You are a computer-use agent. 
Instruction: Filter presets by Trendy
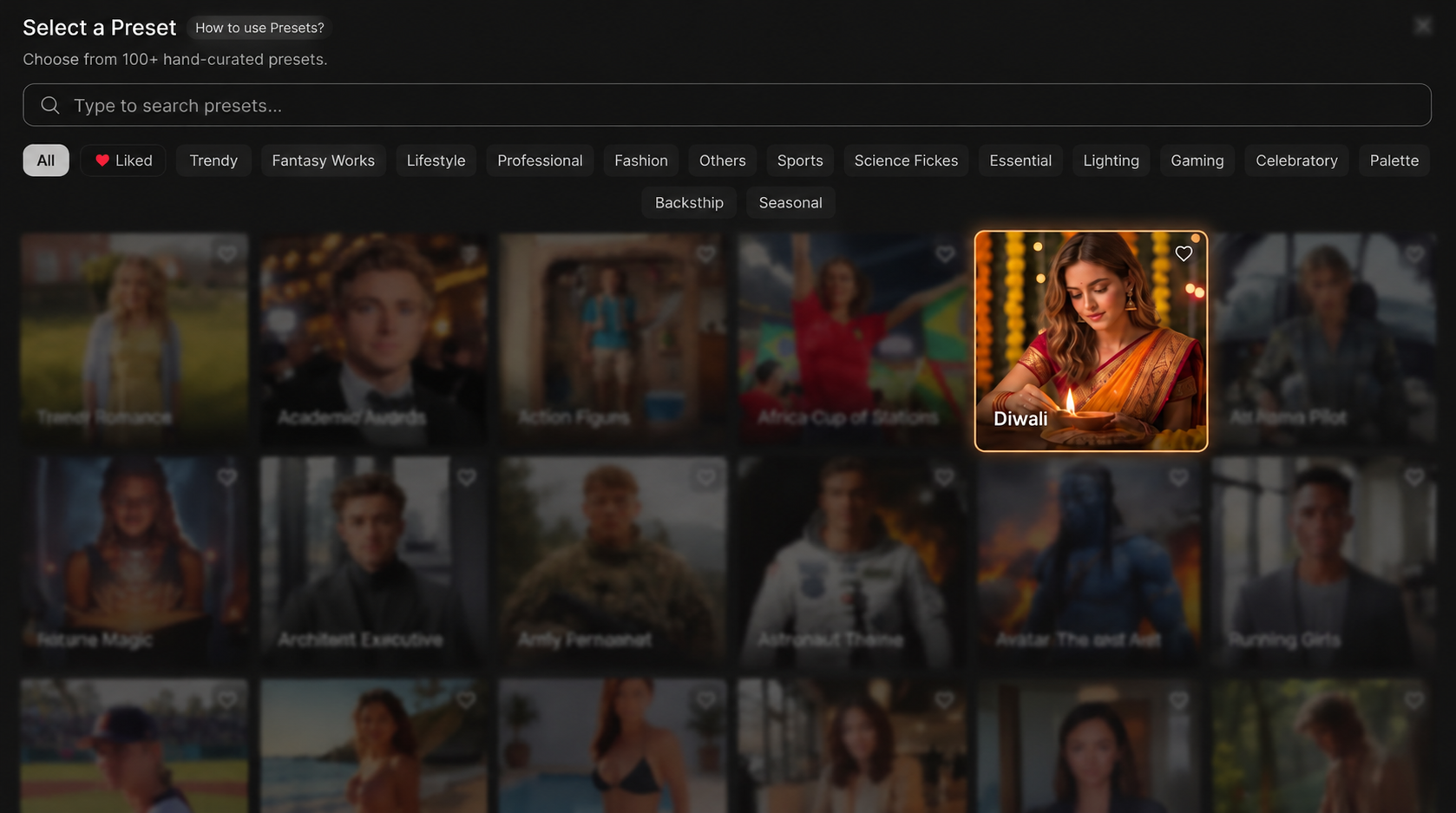[213, 161]
